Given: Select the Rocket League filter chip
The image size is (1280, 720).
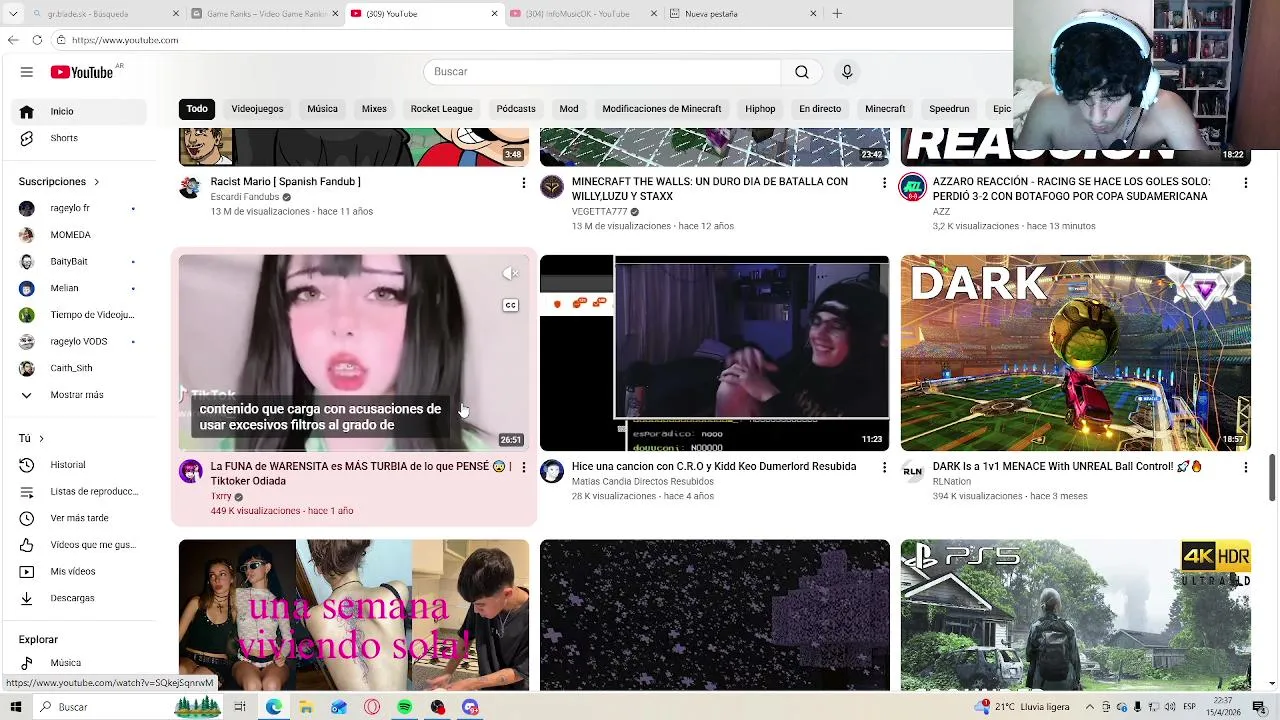Looking at the screenshot, I should point(441,109).
